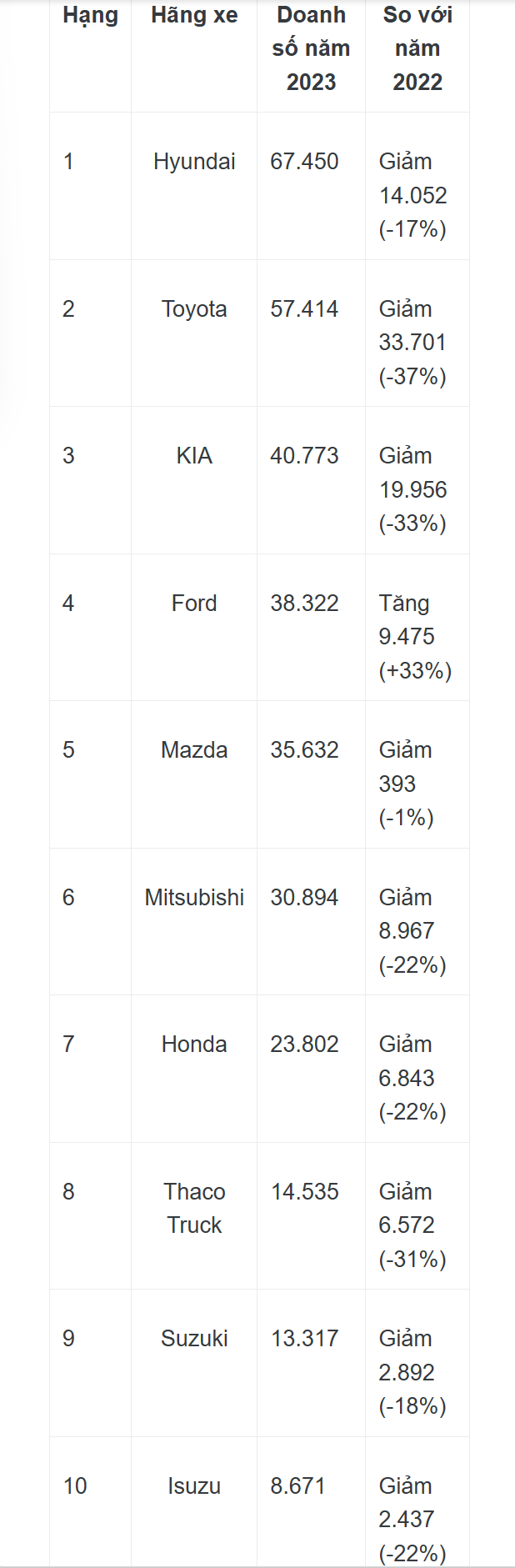
Task: Click the "Doanh số năm 2023" header
Action: click(x=311, y=48)
